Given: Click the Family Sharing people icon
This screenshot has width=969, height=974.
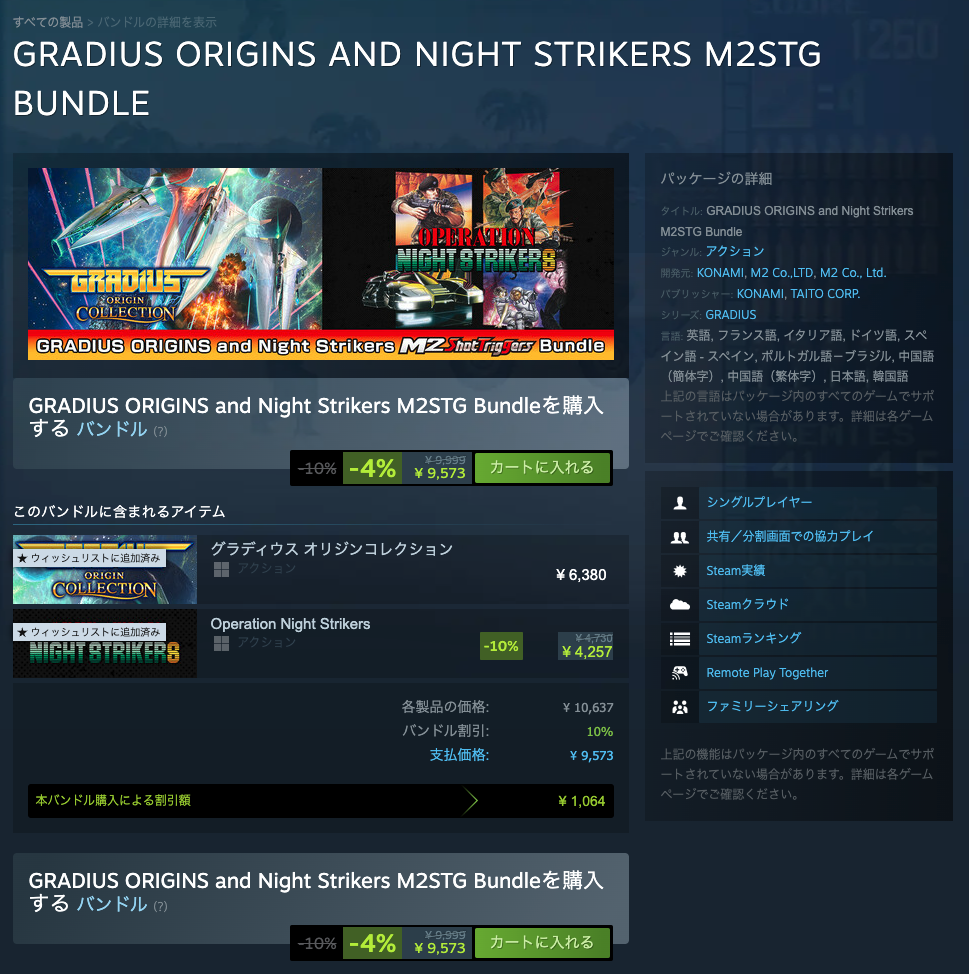Looking at the screenshot, I should [680, 706].
